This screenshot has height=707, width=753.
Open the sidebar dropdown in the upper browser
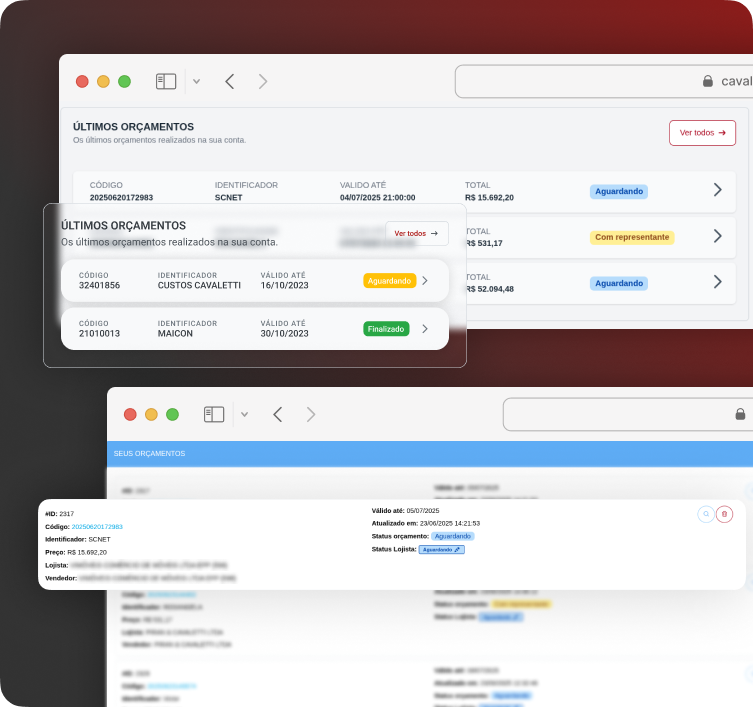(x=196, y=82)
